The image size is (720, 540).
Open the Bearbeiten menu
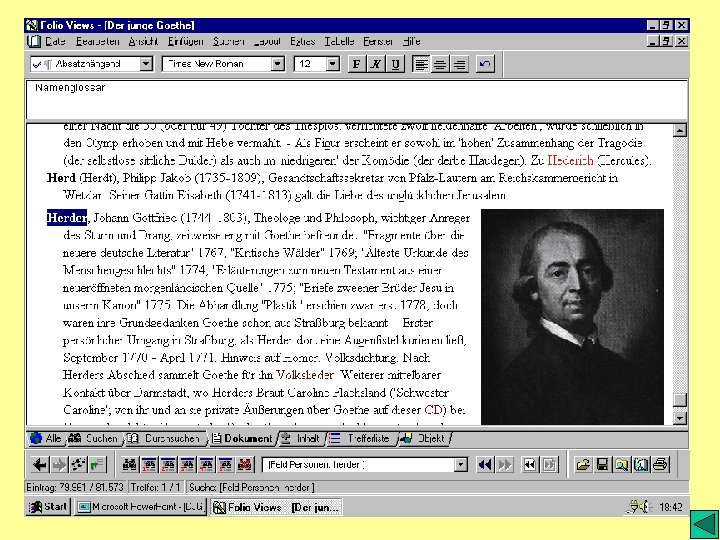pyautogui.click(x=97, y=41)
